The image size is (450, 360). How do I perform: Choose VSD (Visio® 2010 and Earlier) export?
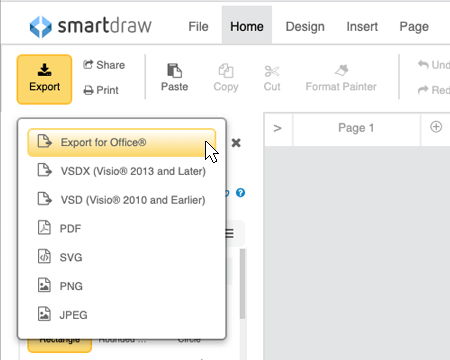(x=122, y=200)
